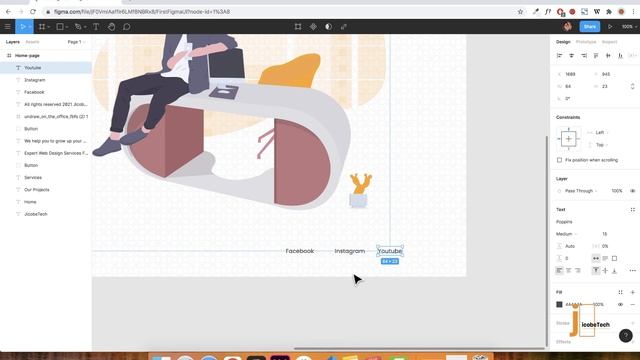Select the Pen tool

coord(78,27)
